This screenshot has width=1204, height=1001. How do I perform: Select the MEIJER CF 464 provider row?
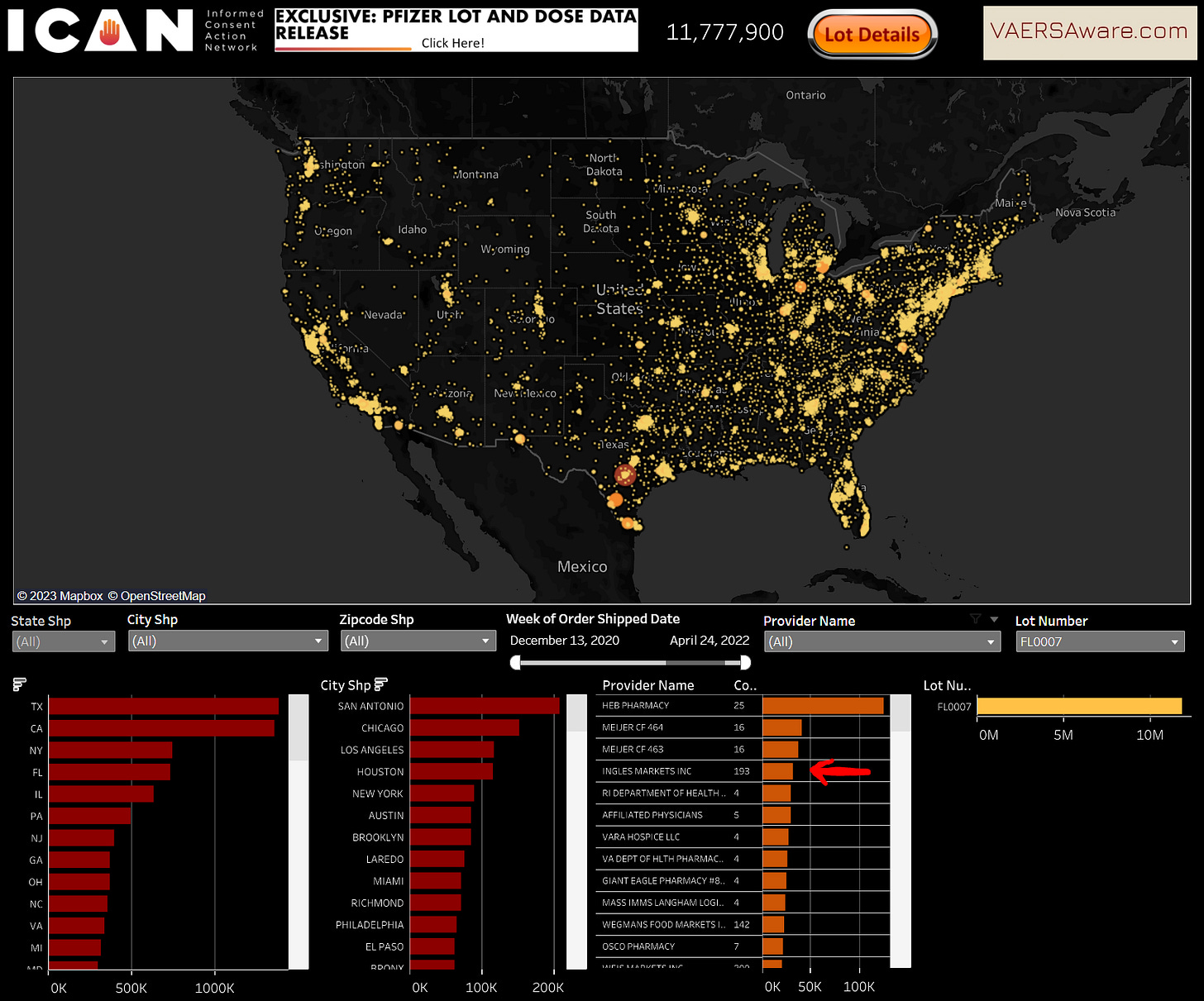(743, 727)
